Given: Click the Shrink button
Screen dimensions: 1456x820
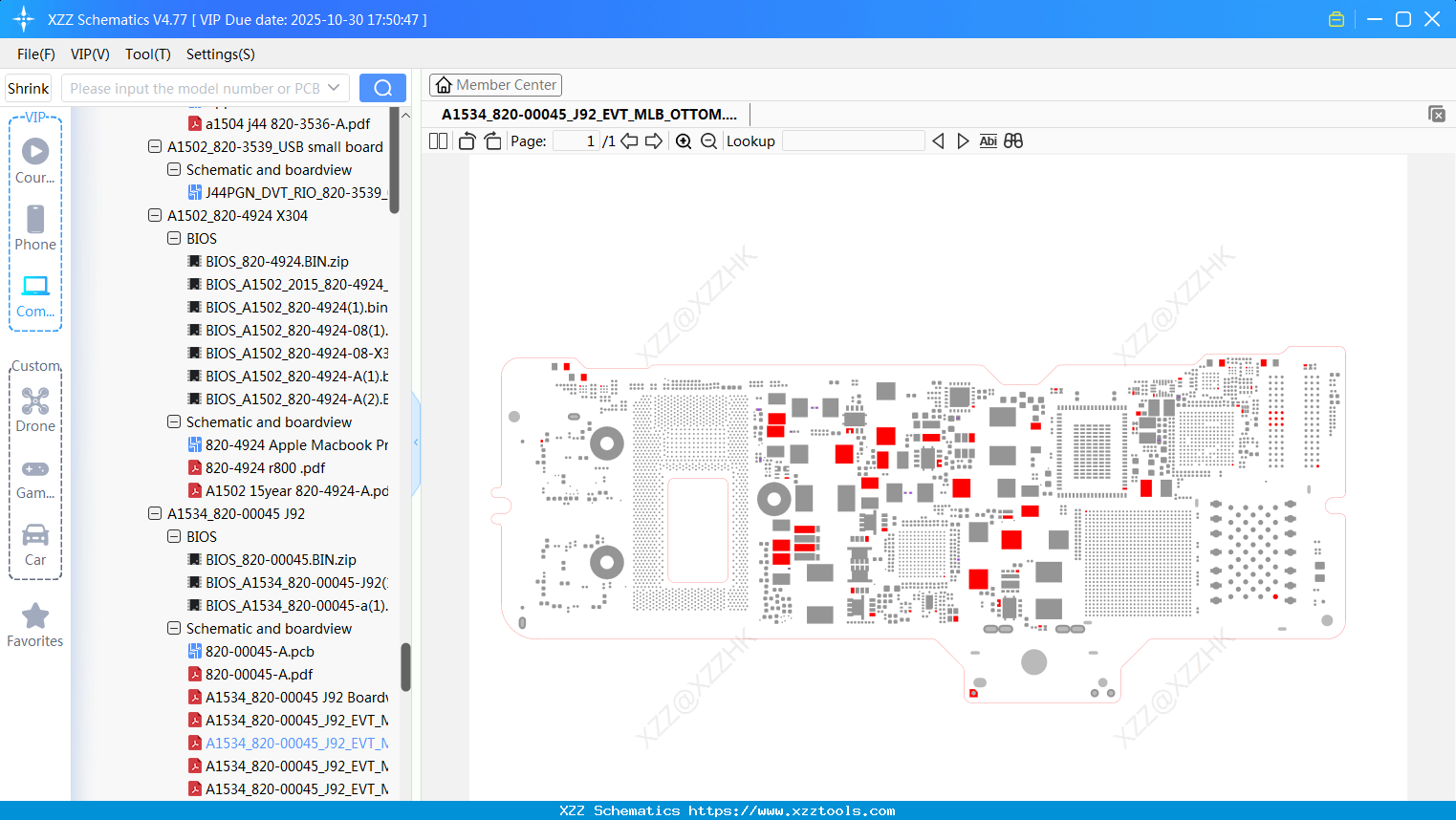Looking at the screenshot, I should click(x=29, y=88).
